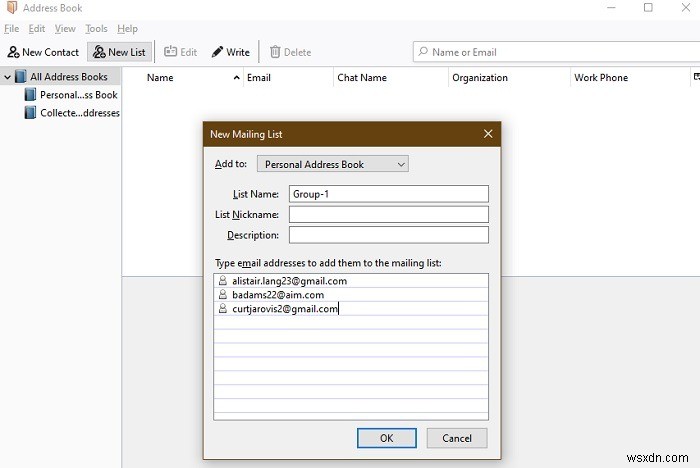Click the New Contact toolbar button
Image resolution: width=700 pixels, height=468 pixels.
(x=43, y=52)
